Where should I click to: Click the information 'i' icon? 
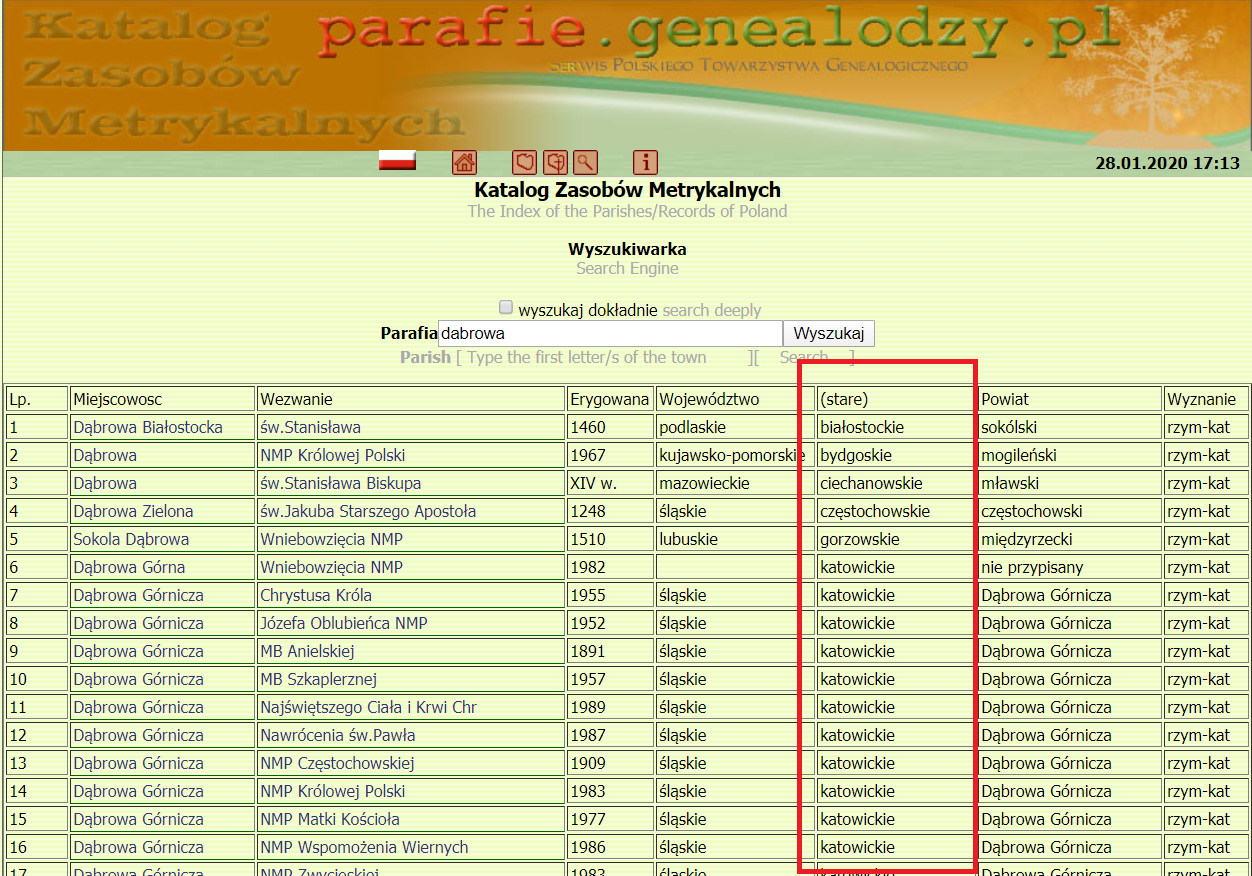pos(646,162)
